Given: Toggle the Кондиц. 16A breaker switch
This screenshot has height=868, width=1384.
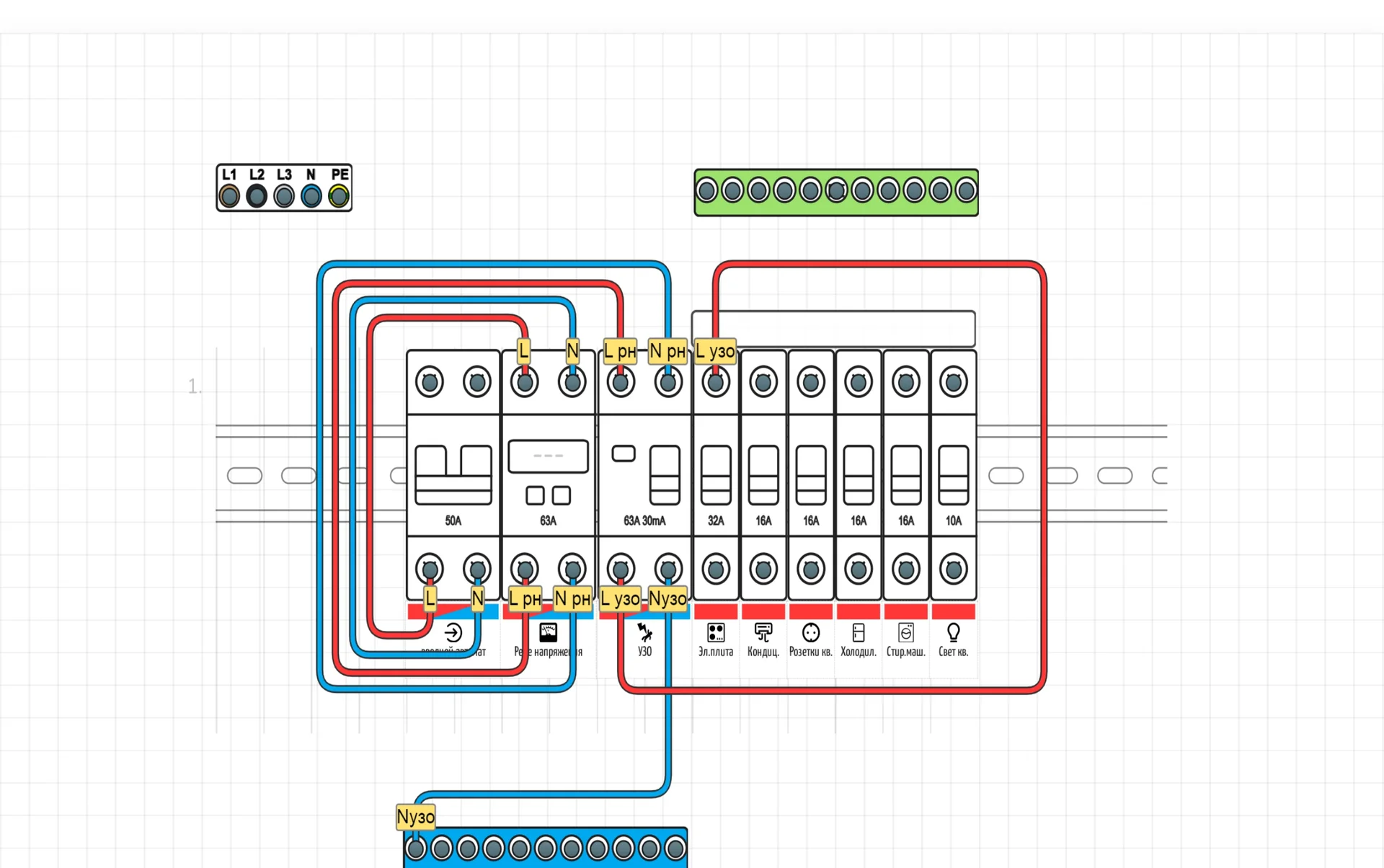Looking at the screenshot, I should [x=763, y=475].
